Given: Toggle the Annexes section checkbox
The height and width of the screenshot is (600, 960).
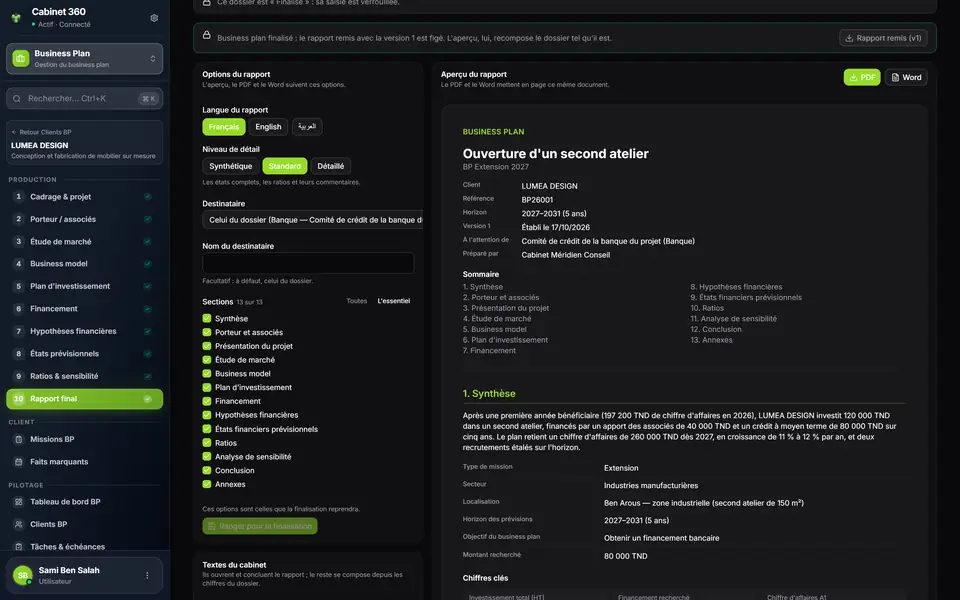Looking at the screenshot, I should [207, 484].
